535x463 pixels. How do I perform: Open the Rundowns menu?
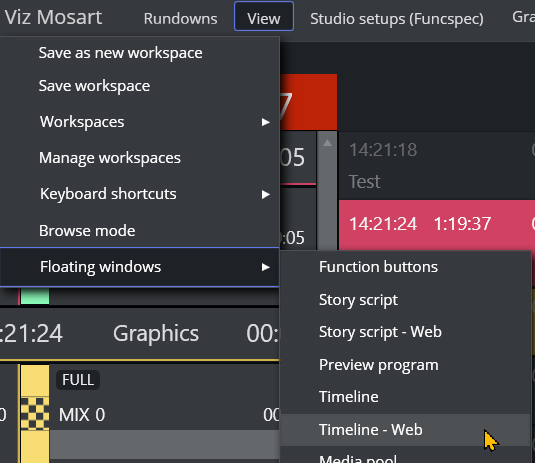[180, 18]
